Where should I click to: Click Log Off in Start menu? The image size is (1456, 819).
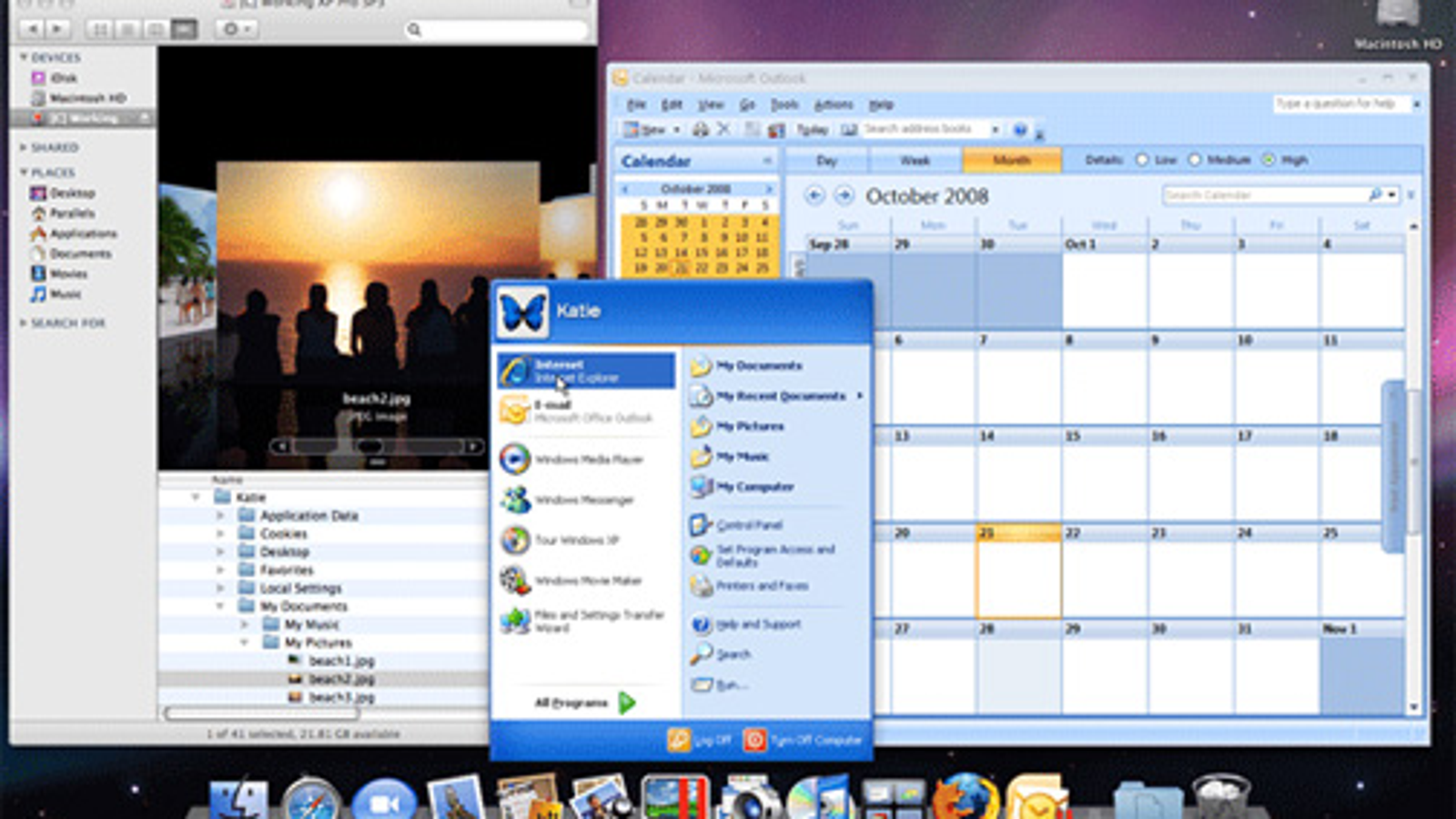click(700, 740)
